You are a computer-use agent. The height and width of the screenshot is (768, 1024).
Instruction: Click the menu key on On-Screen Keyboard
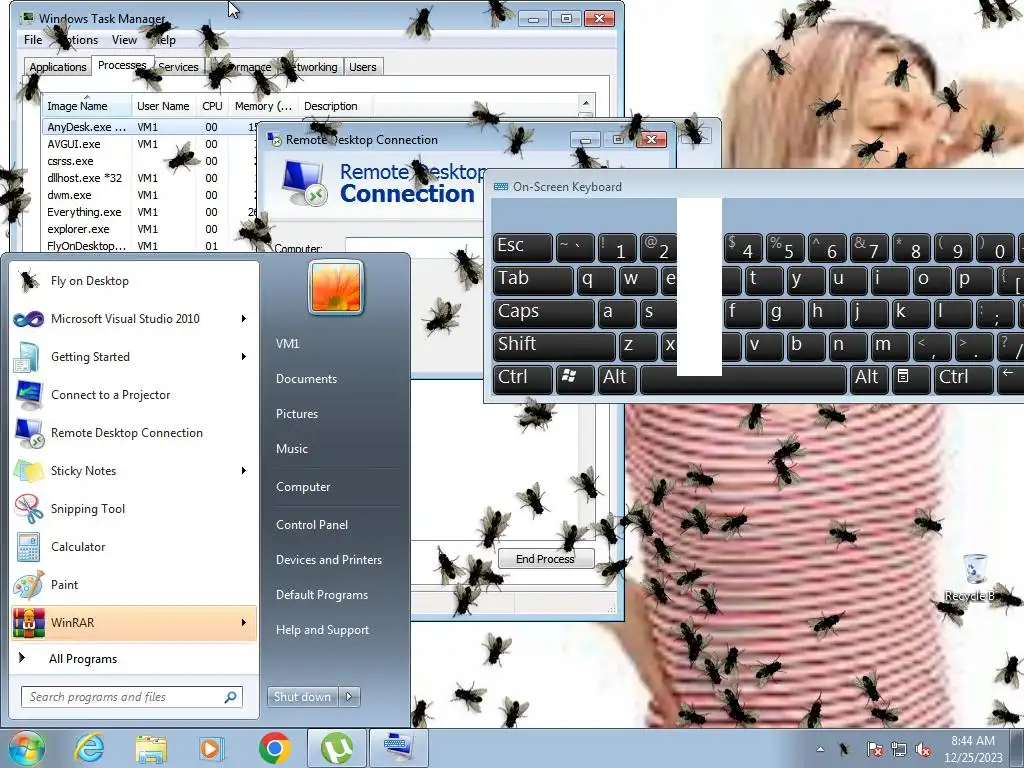tap(909, 378)
